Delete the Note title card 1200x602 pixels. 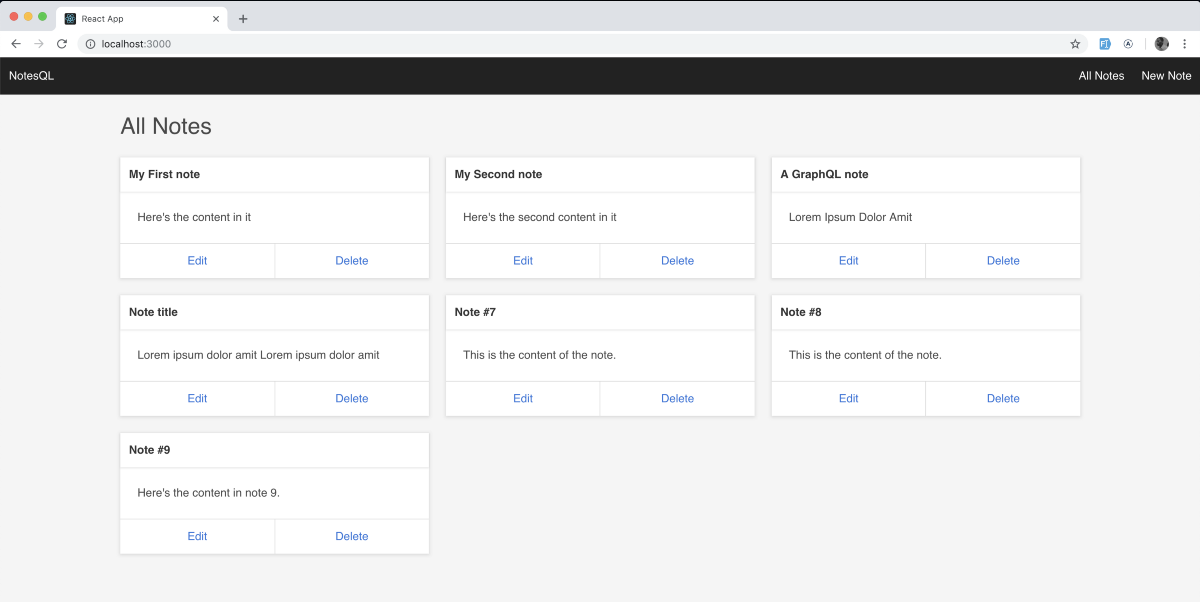click(351, 399)
